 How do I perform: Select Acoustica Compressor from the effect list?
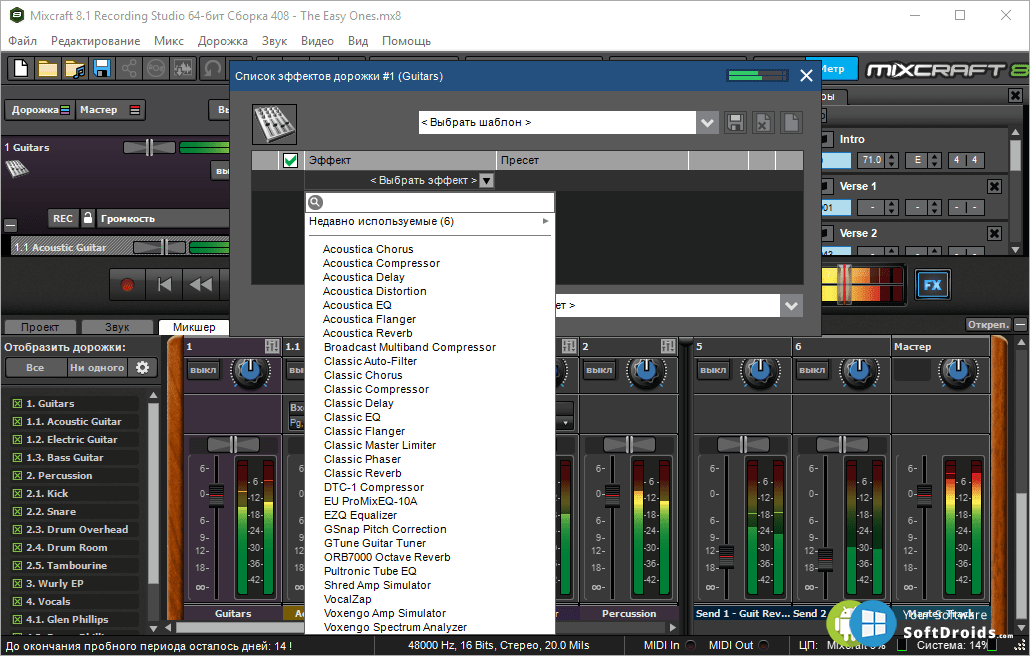[382, 263]
